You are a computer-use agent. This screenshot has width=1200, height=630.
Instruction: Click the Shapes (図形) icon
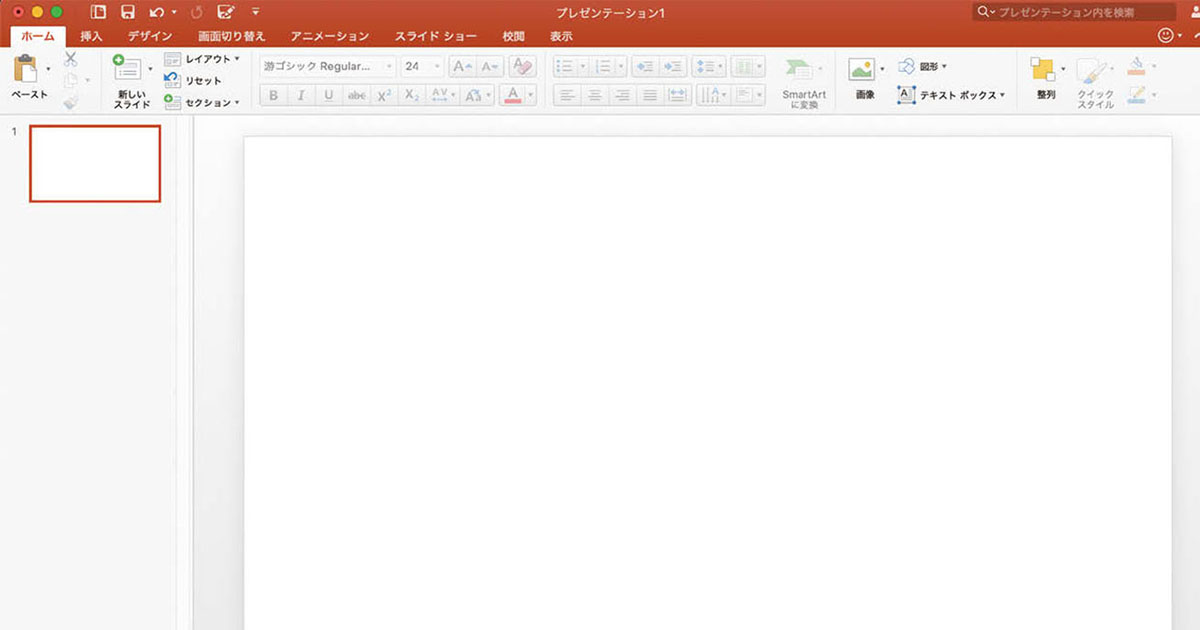(x=906, y=67)
